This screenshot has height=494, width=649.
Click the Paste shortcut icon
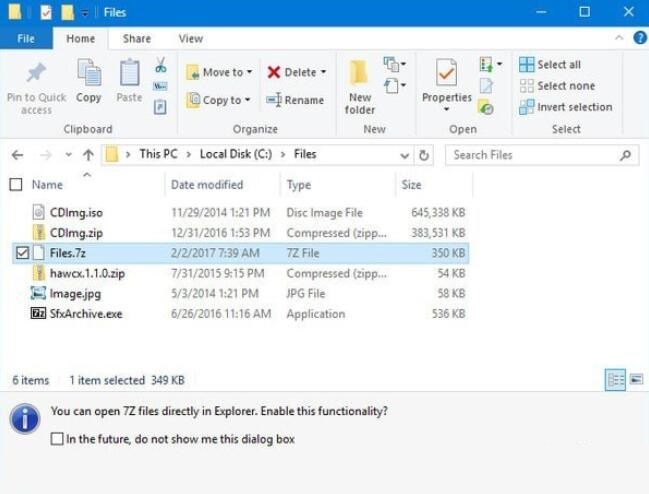(160, 107)
